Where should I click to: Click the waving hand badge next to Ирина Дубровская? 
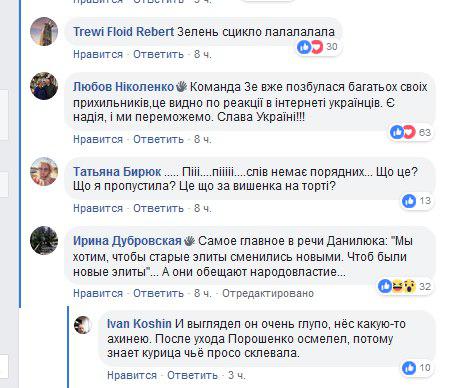click(x=190, y=241)
